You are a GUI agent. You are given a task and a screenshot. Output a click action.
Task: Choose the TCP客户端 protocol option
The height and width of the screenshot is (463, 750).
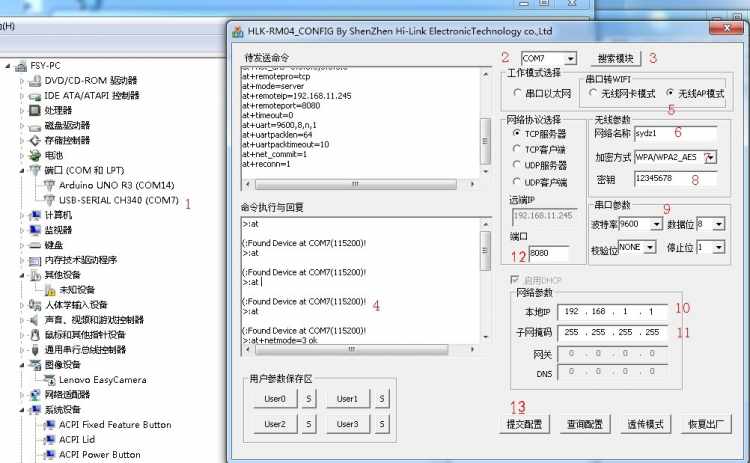click(517, 149)
